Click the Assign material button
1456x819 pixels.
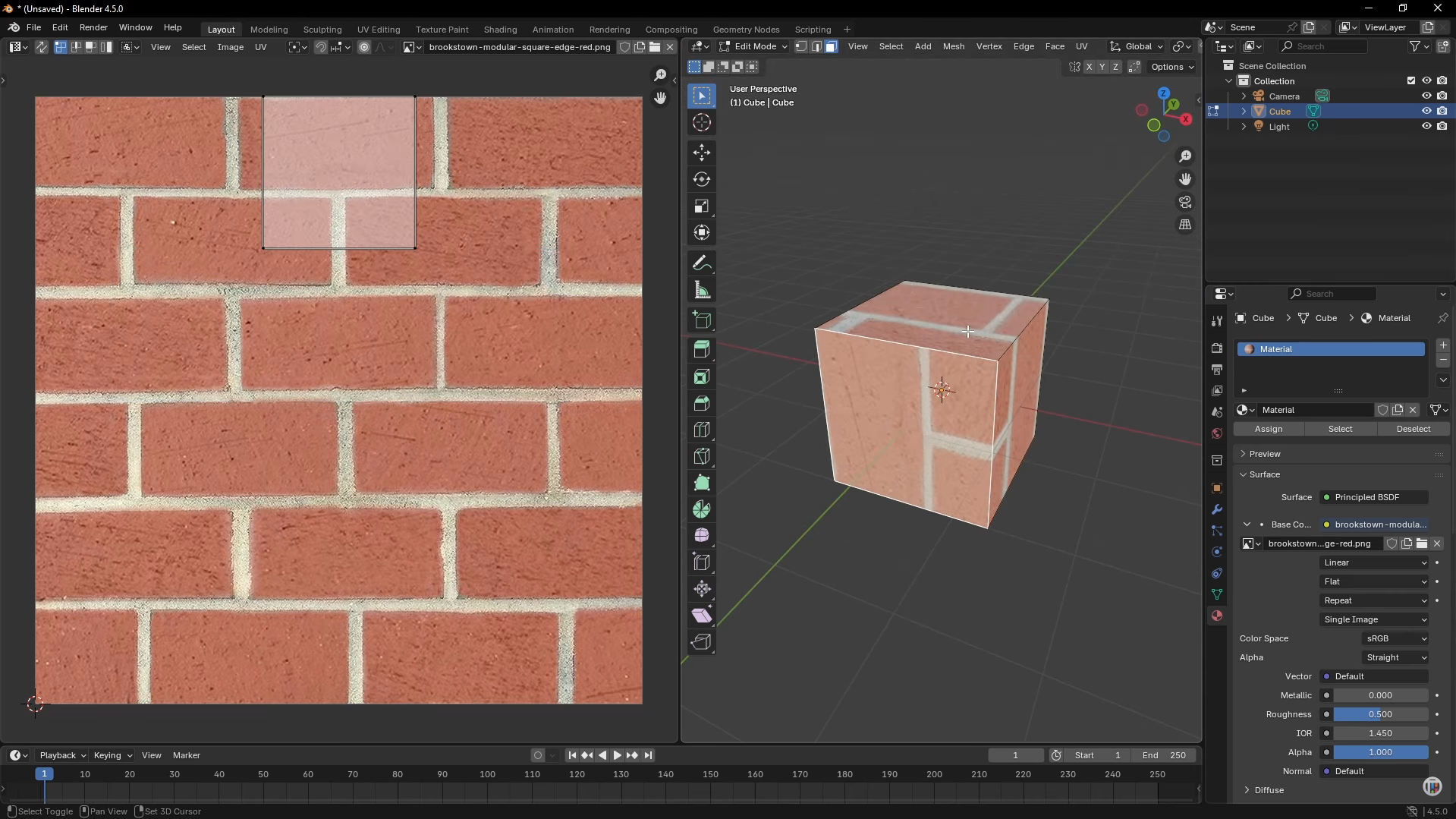click(x=1269, y=429)
